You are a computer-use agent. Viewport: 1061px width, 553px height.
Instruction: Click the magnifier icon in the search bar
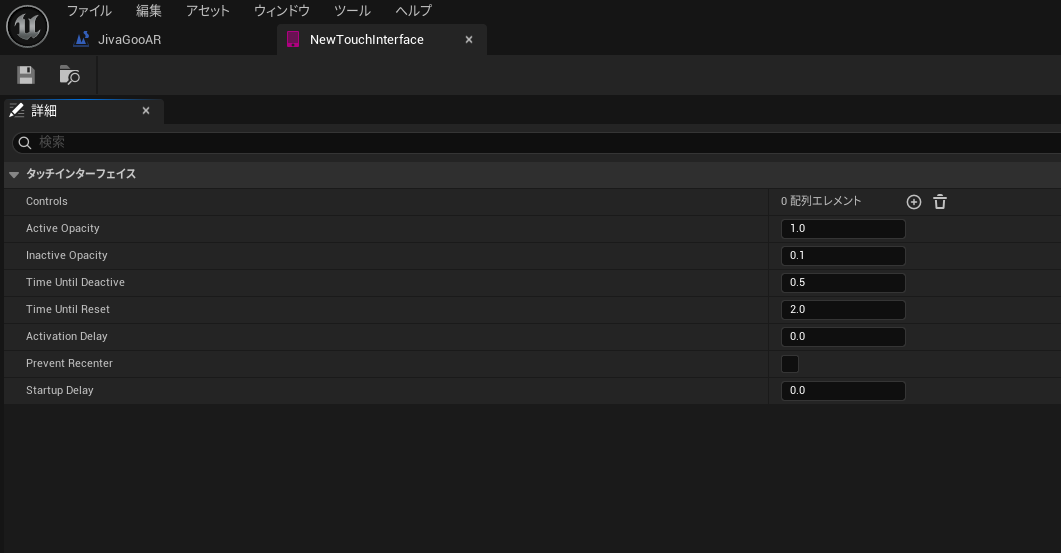[x=25, y=143]
